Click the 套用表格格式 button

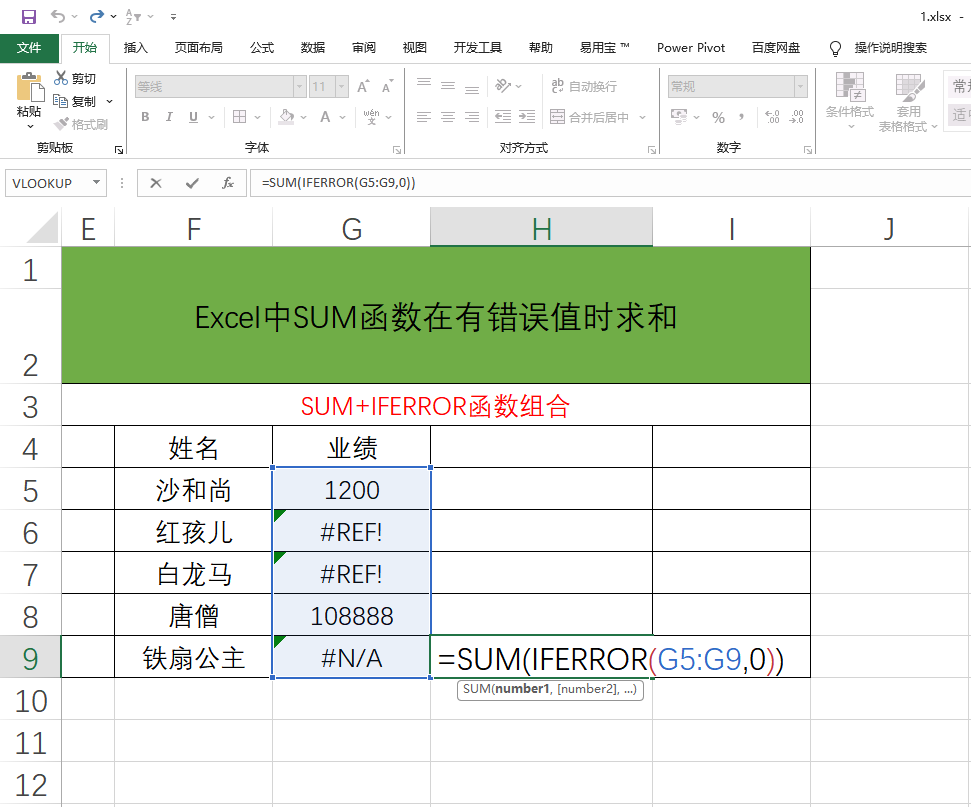point(908,102)
